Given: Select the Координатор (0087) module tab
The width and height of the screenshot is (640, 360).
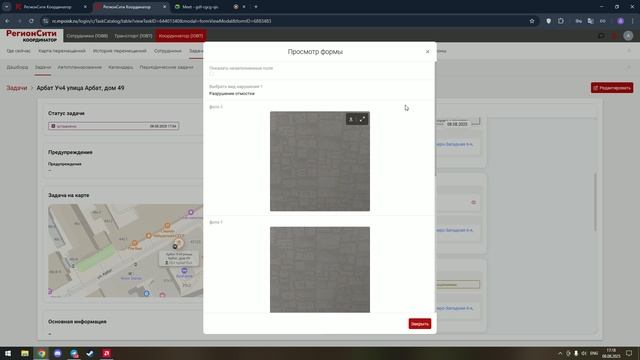Looking at the screenshot, I should pyautogui.click(x=181, y=36).
